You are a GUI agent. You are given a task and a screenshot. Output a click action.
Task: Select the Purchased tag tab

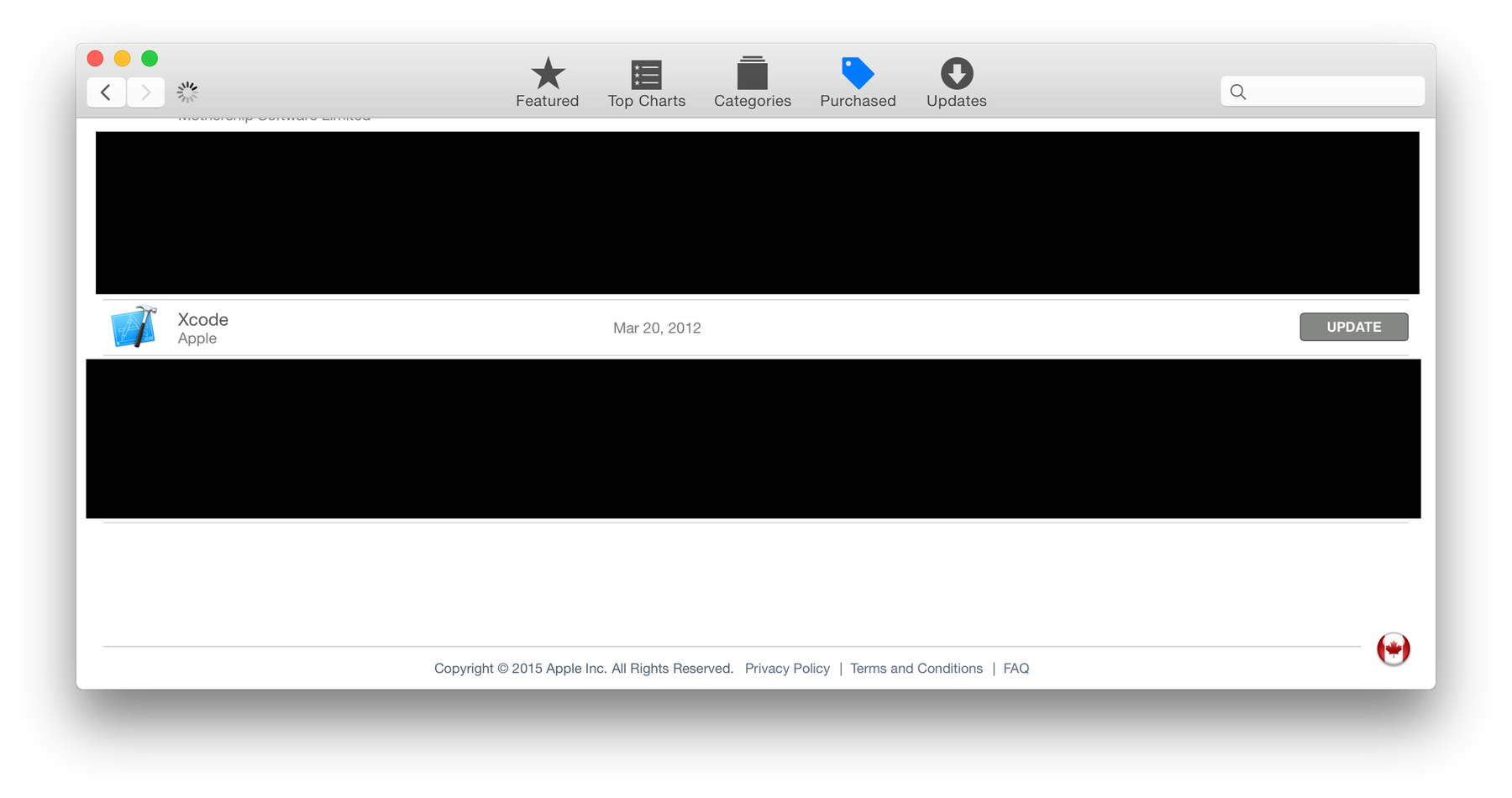858,82
